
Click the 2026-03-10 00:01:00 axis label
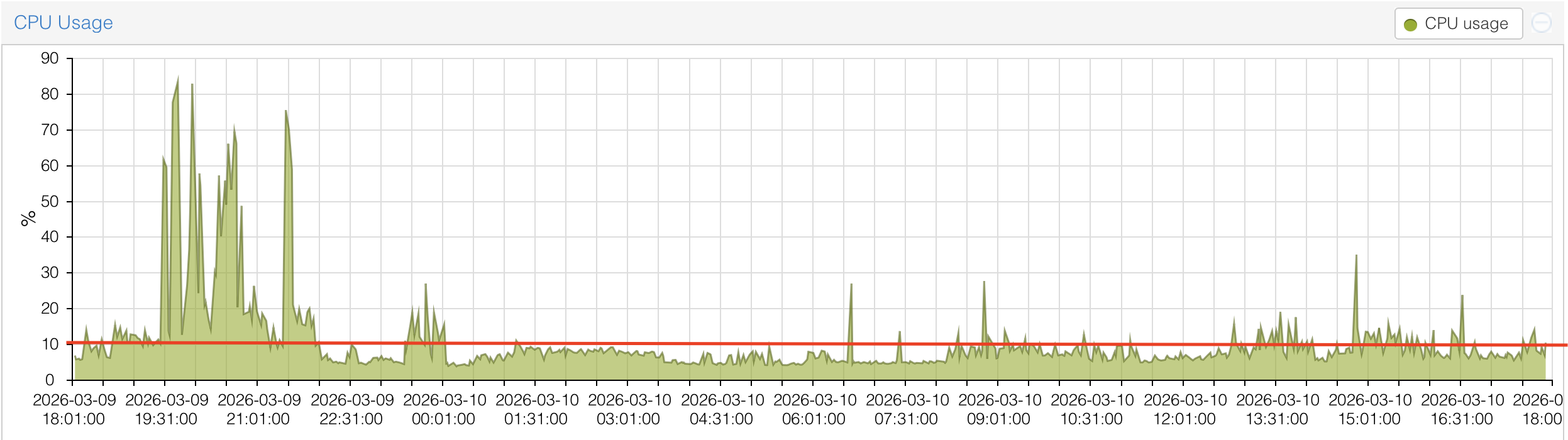(444, 409)
